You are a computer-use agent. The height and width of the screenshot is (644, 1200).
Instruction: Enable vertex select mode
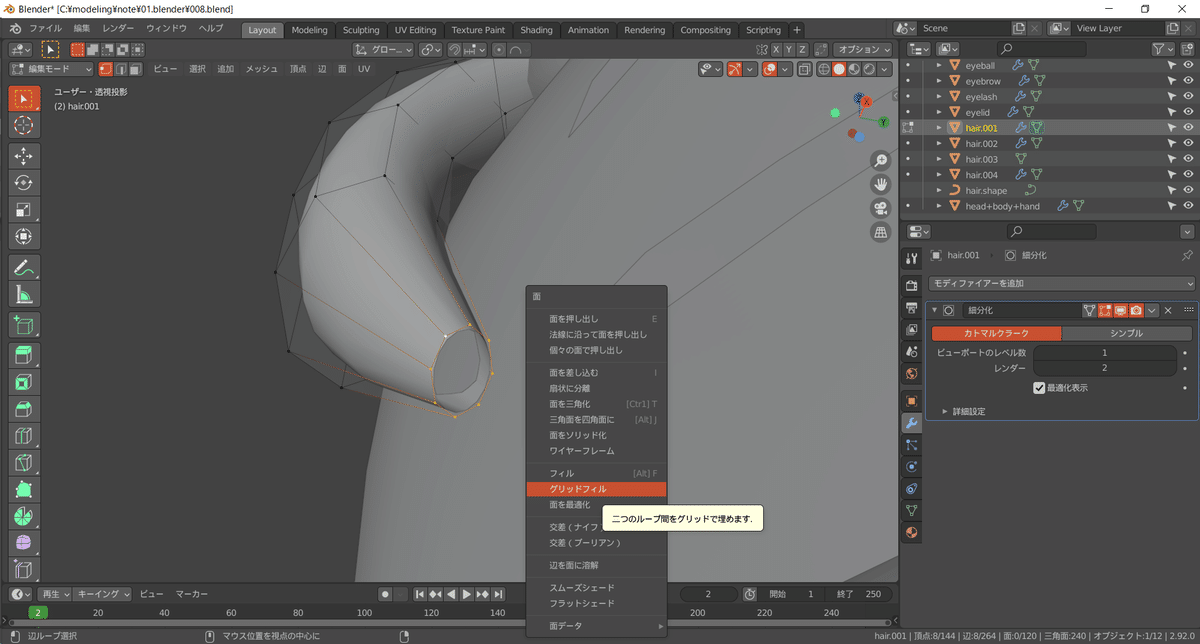coord(105,69)
